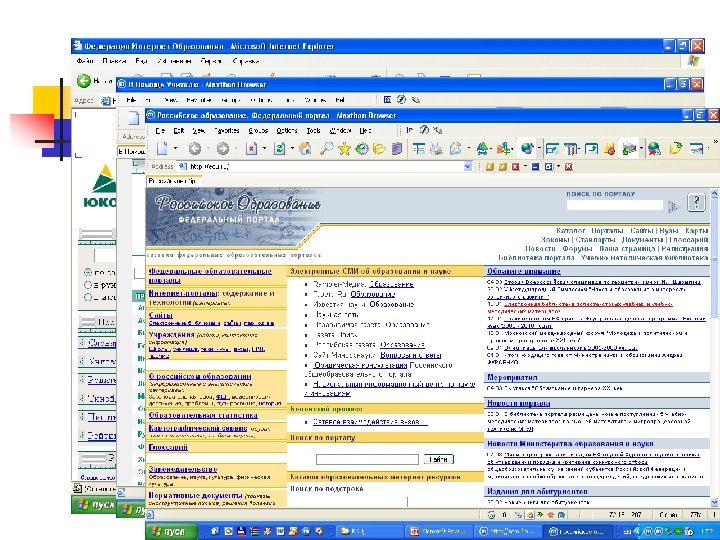
Task: Click the orange next-tab arrow icon
Action: tap(502, 167)
